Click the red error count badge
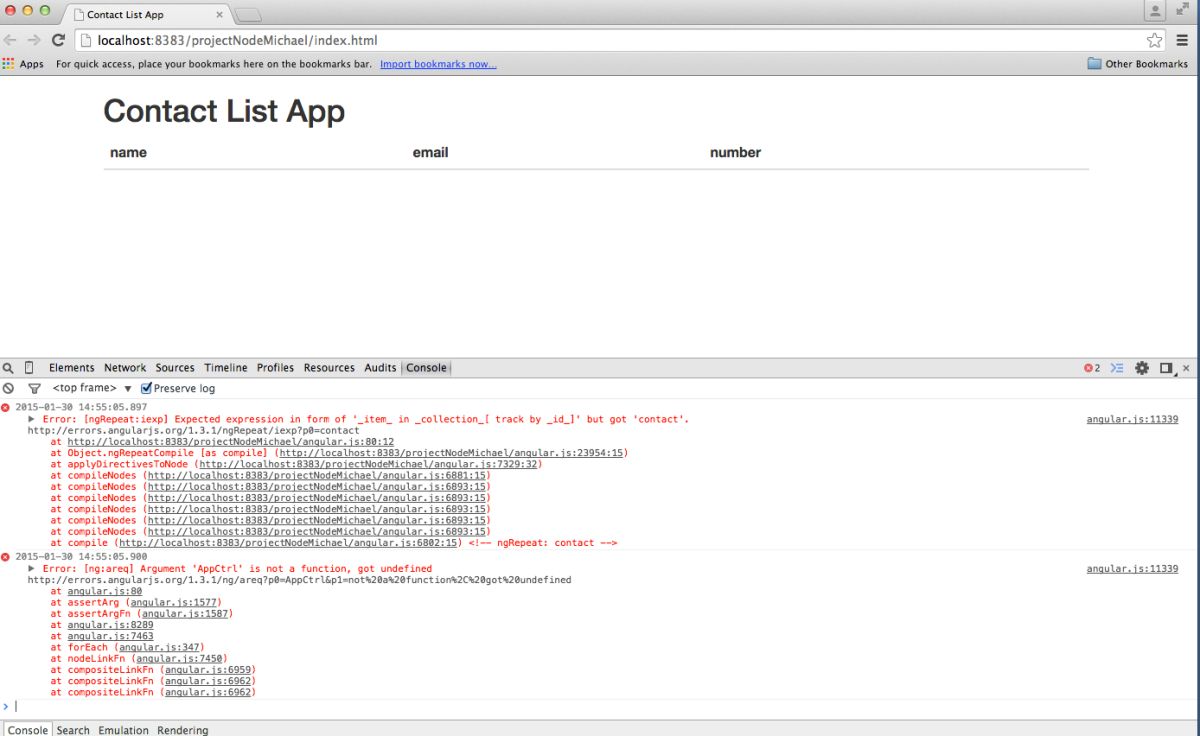The width and height of the screenshot is (1200, 736). (1092, 368)
